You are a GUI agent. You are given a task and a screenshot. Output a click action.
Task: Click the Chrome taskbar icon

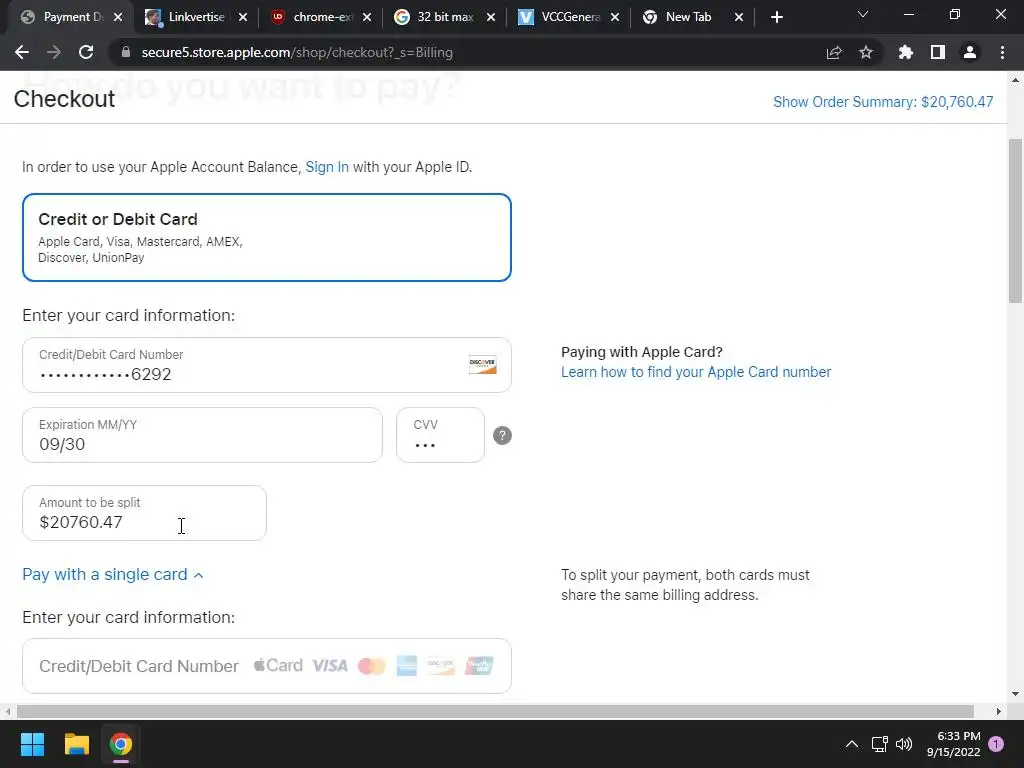point(121,744)
